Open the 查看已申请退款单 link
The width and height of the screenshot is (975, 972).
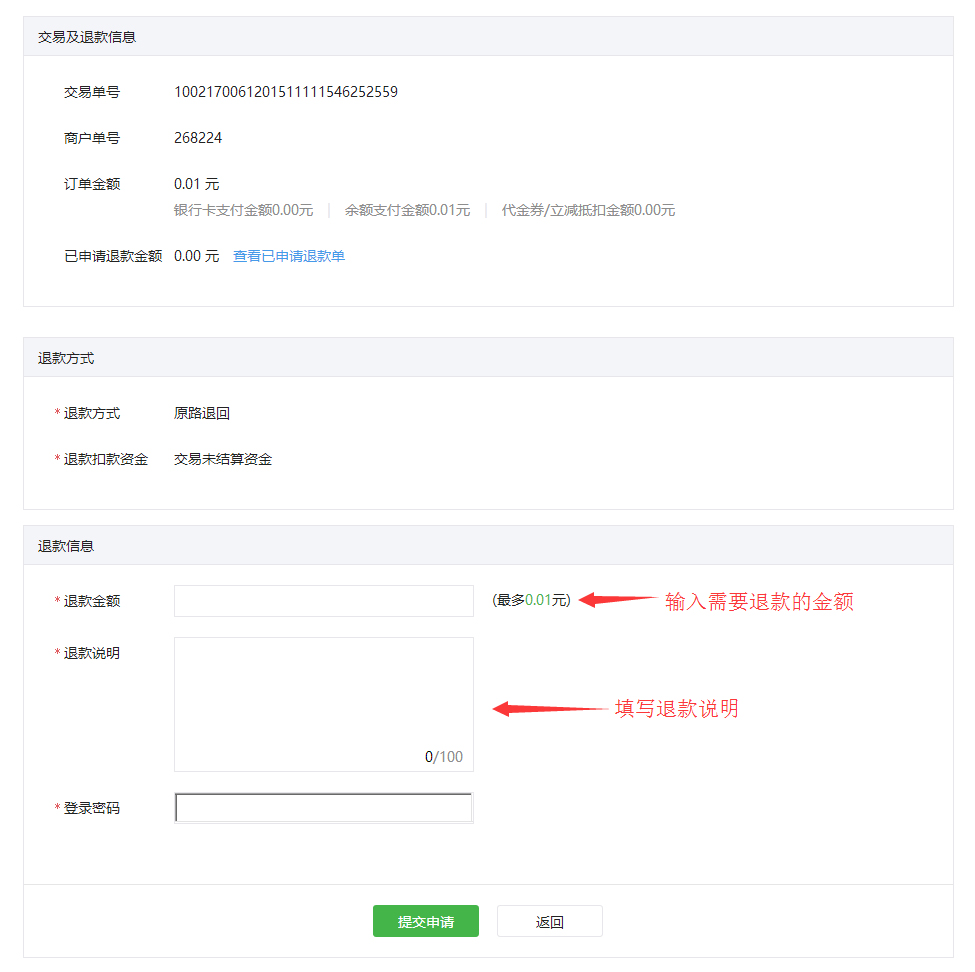point(289,256)
